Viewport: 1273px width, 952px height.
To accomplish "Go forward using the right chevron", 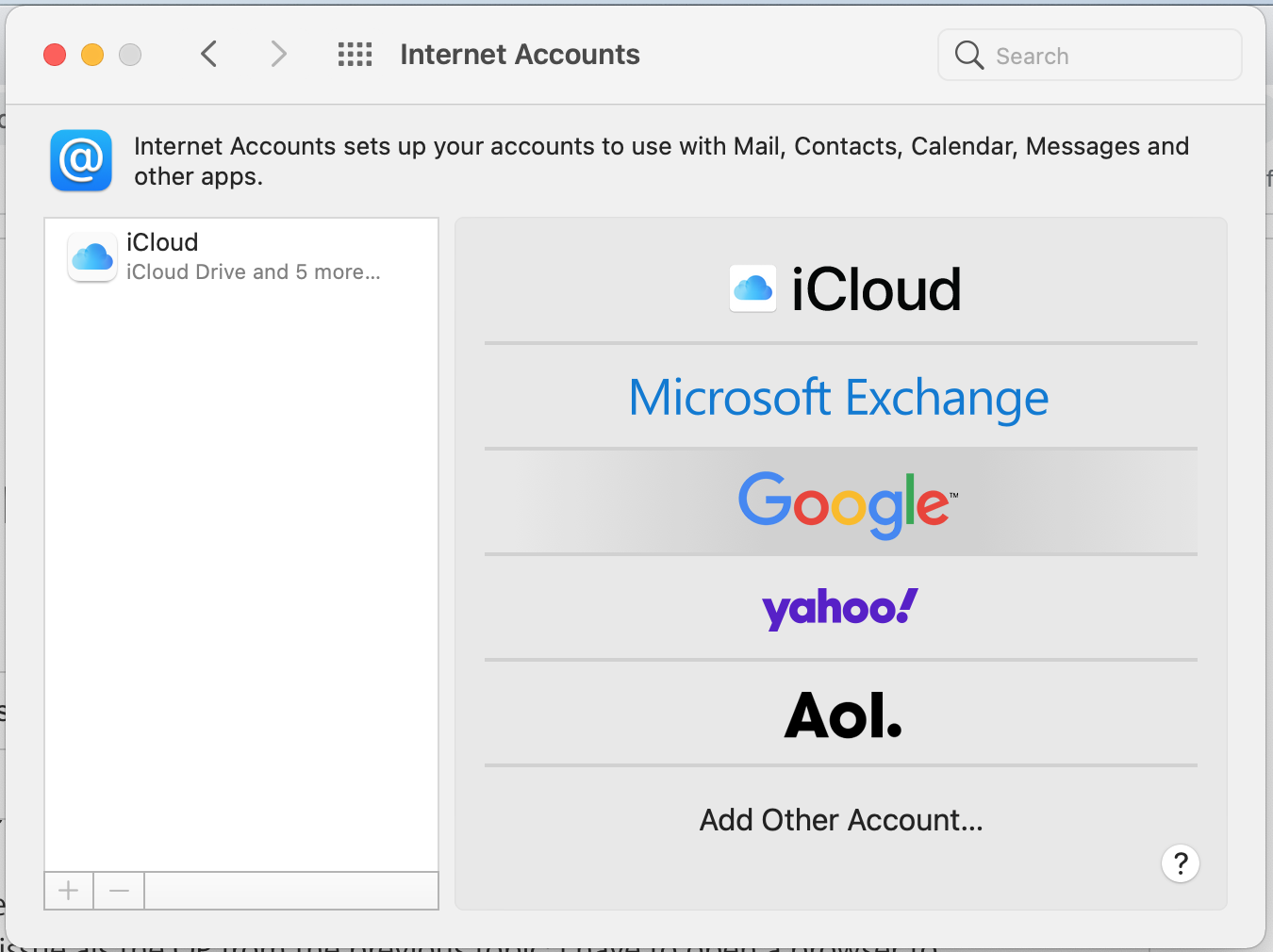I will tap(278, 55).
